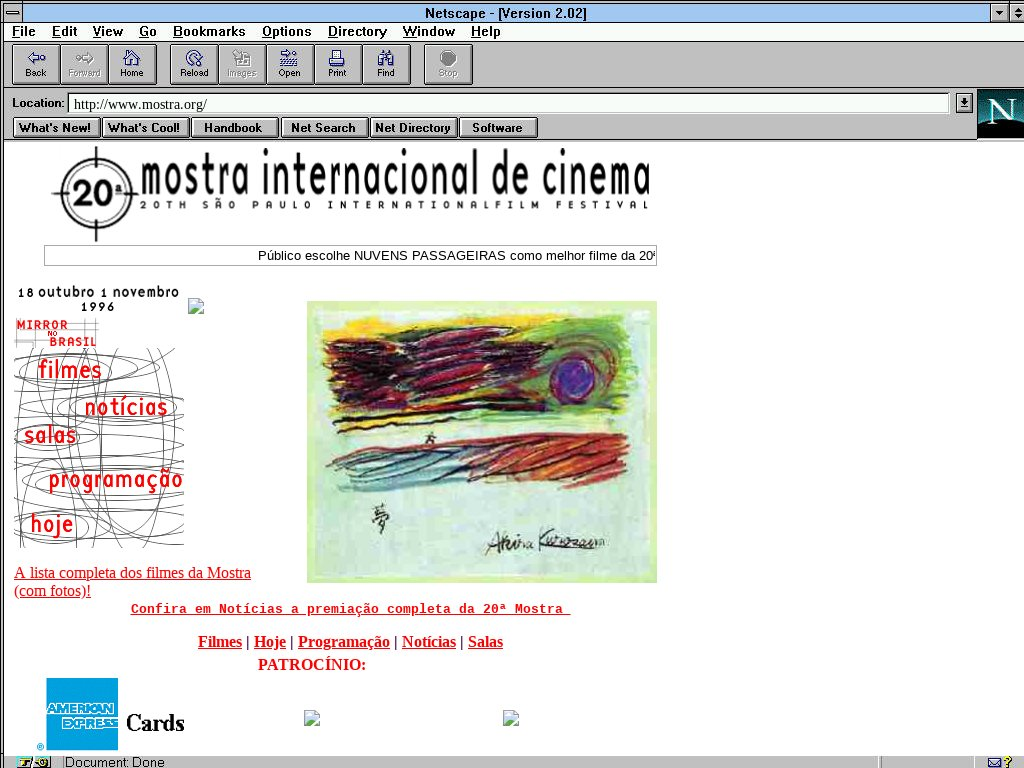Click the Back toolbar button
This screenshot has height=768, width=1024.
36,64
